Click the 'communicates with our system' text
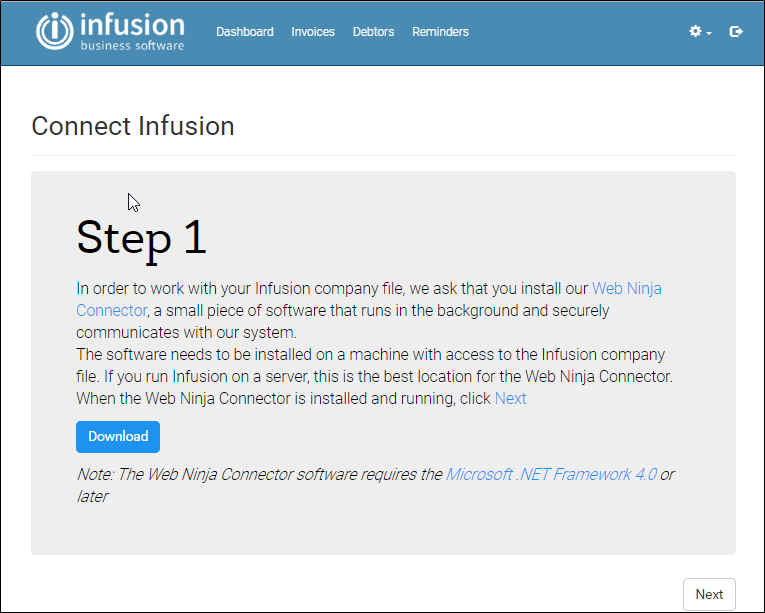Viewport: 765px width, 613px height. click(186, 332)
